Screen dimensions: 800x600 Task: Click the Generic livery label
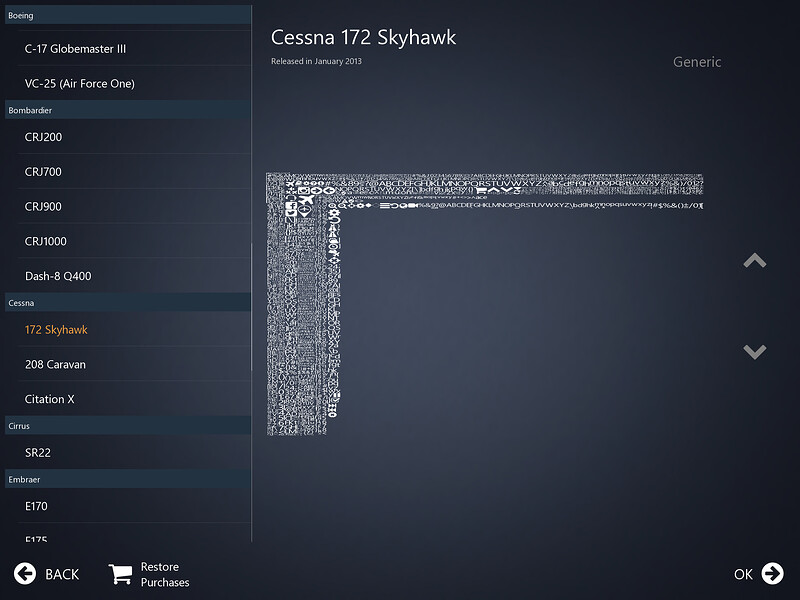(x=697, y=62)
